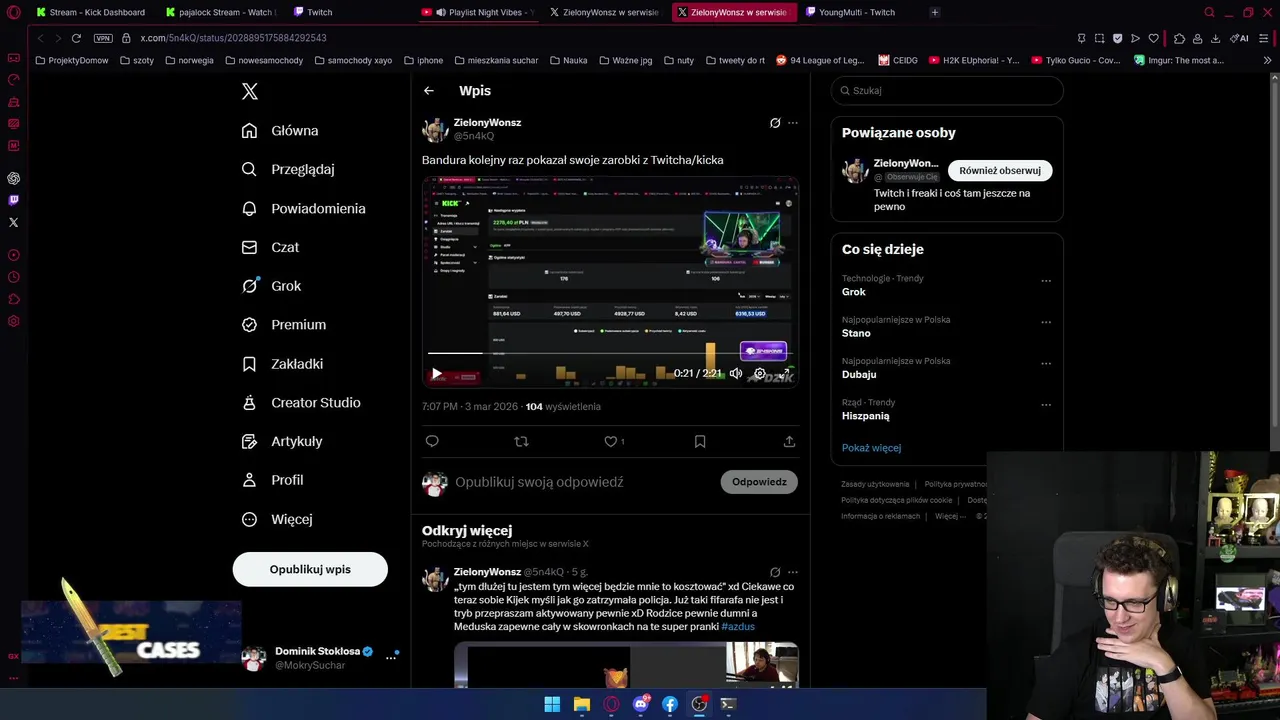The image size is (1280, 720).
Task: Click the Opublikuj wpis button
Action: pyautogui.click(x=310, y=569)
